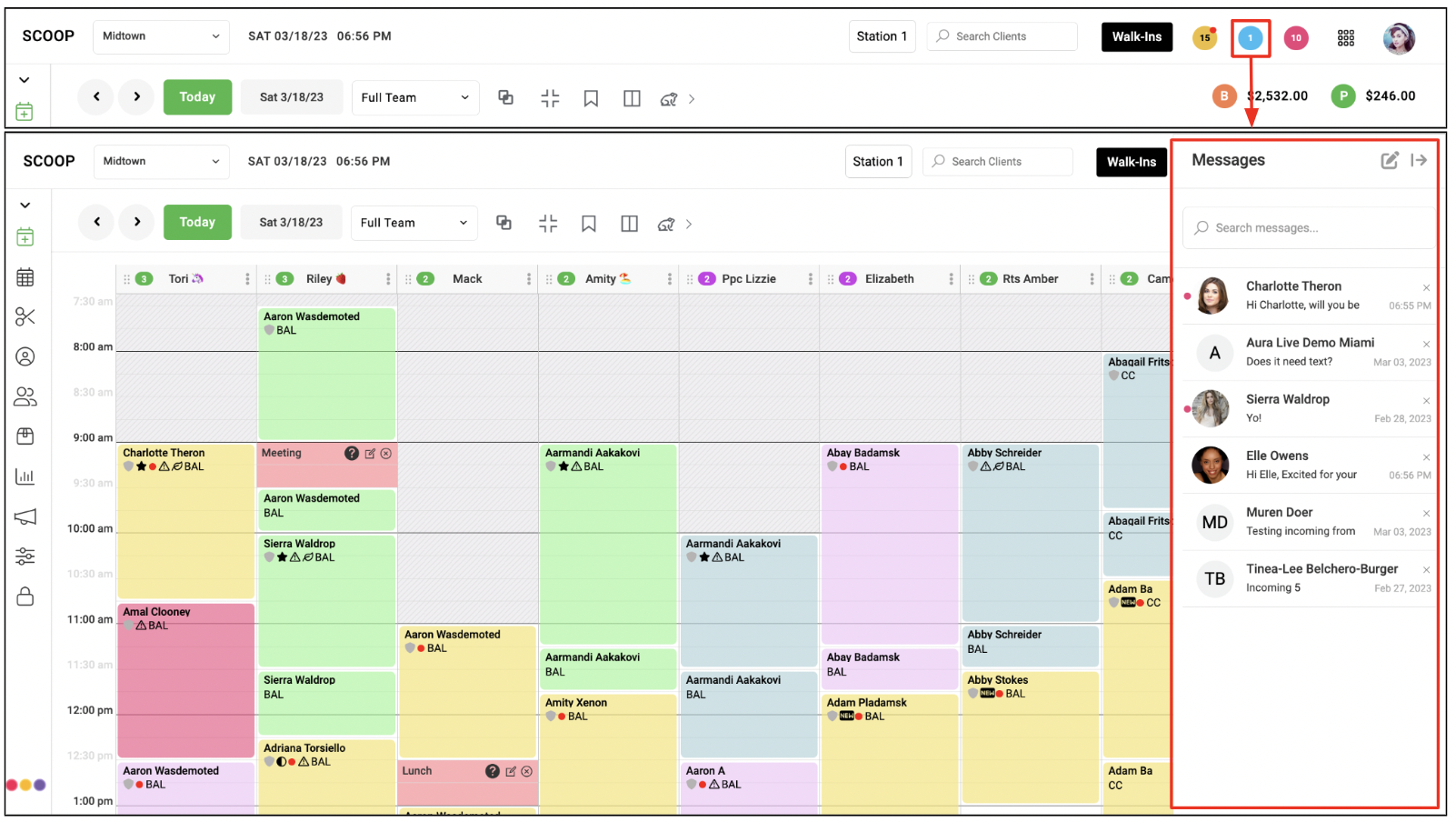The image size is (1456, 822).
Task: Open the compose new message icon
Action: [1390, 160]
